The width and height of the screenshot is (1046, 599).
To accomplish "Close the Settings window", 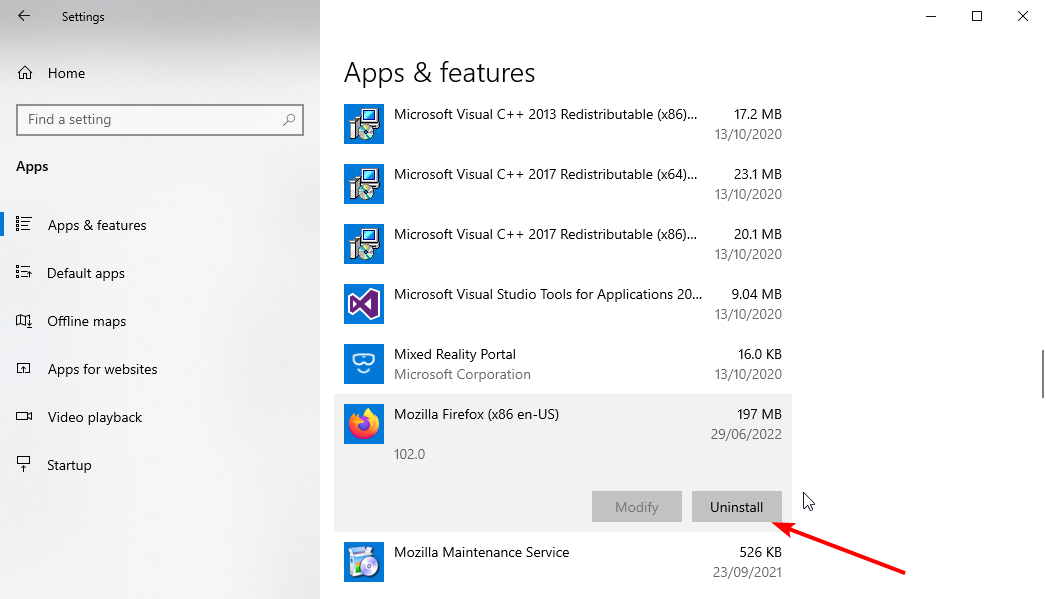I will [x=1023, y=16].
